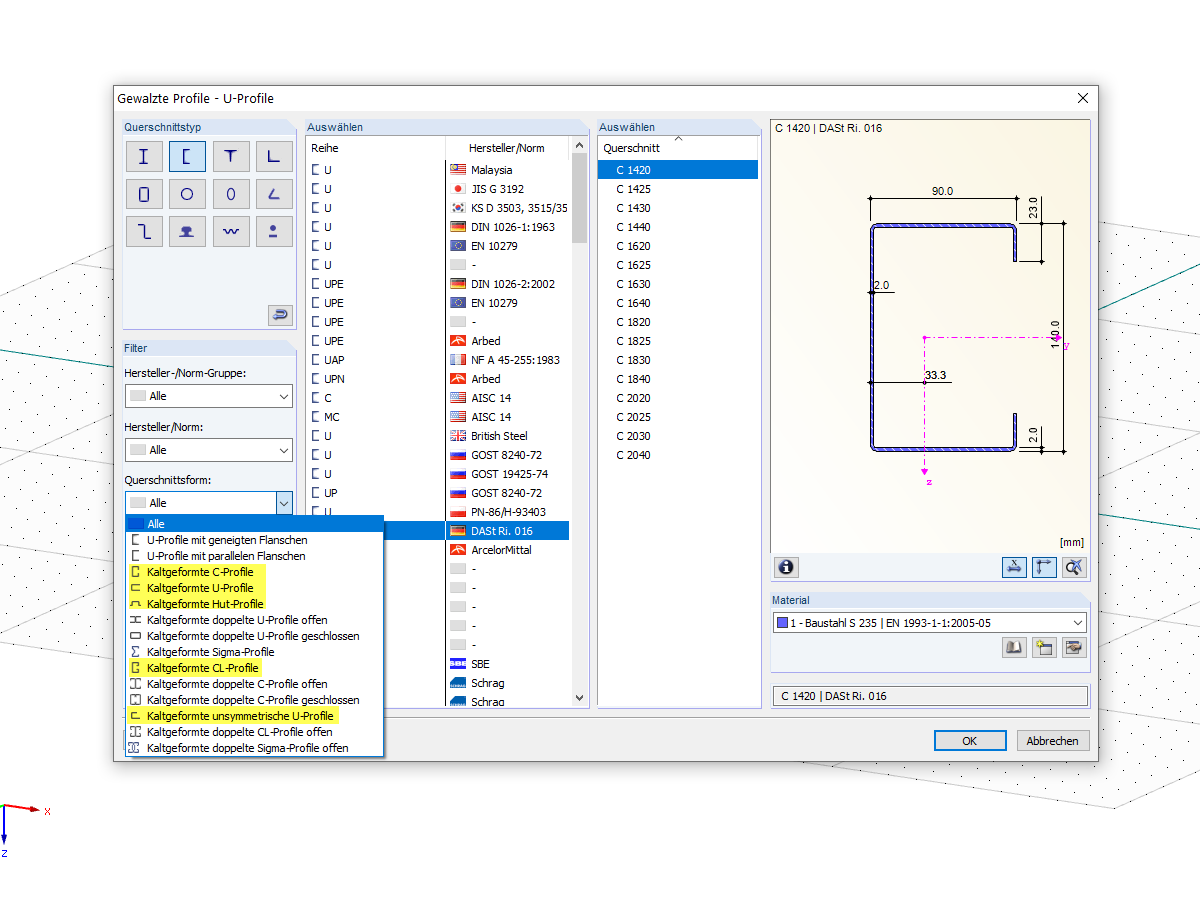Open the Hersteller-/Norm-Gruppe dropdown
The width and height of the screenshot is (1200, 900).
tap(209, 396)
